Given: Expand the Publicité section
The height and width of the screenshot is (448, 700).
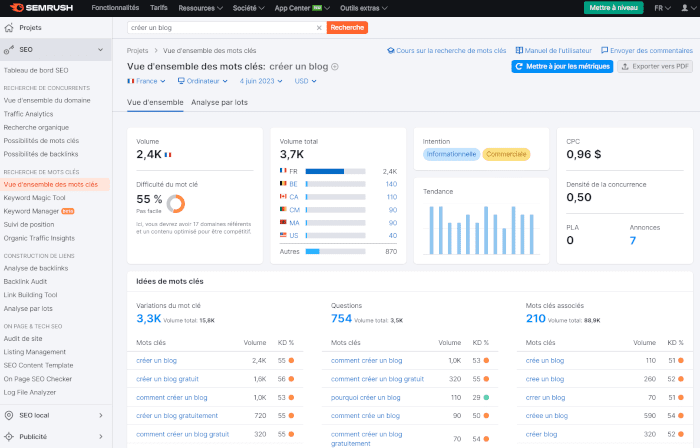Looking at the screenshot, I should pos(100,437).
